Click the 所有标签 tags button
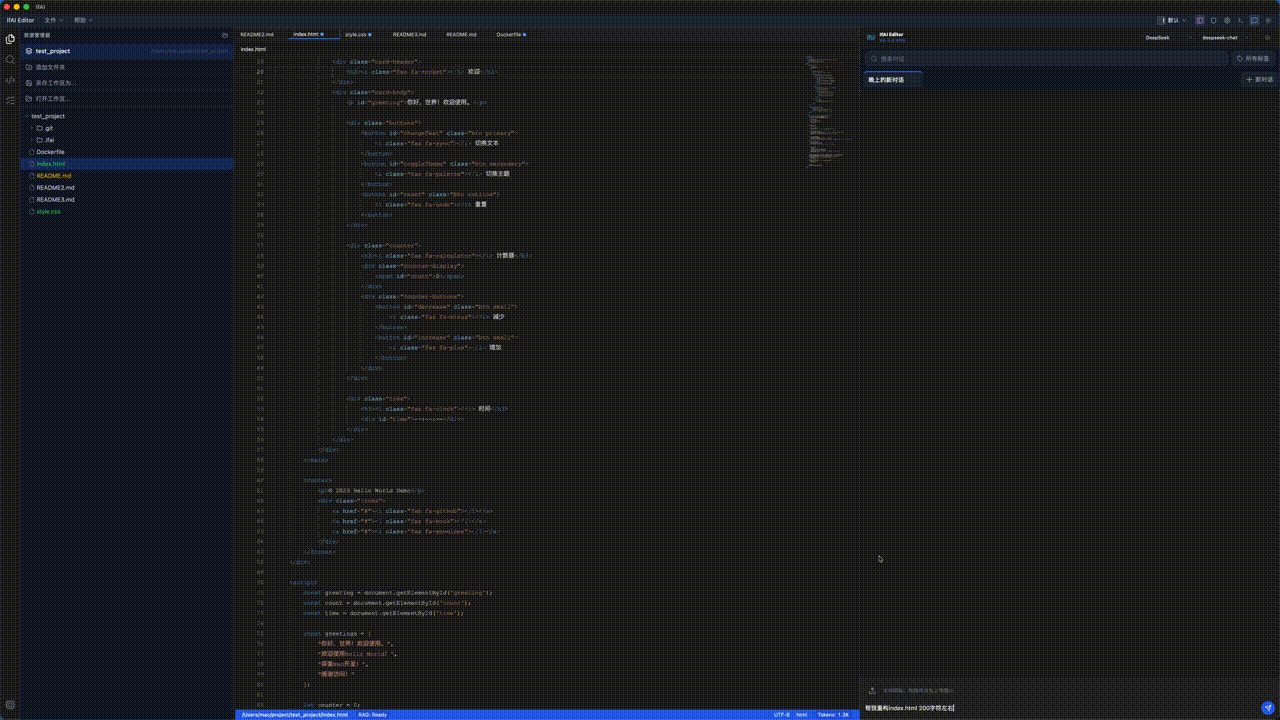This screenshot has width=1280, height=720. click(x=1253, y=59)
